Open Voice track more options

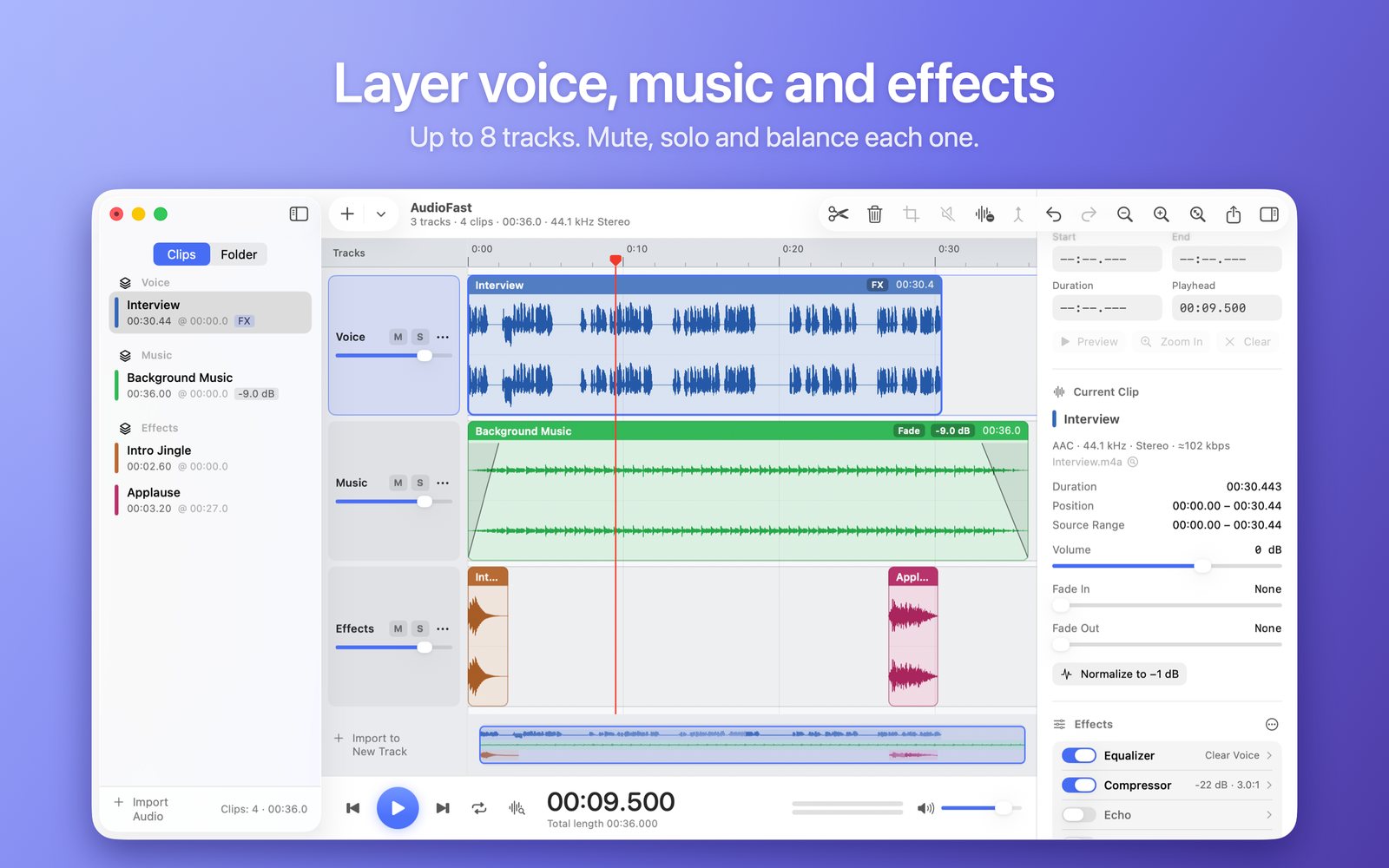[443, 337]
